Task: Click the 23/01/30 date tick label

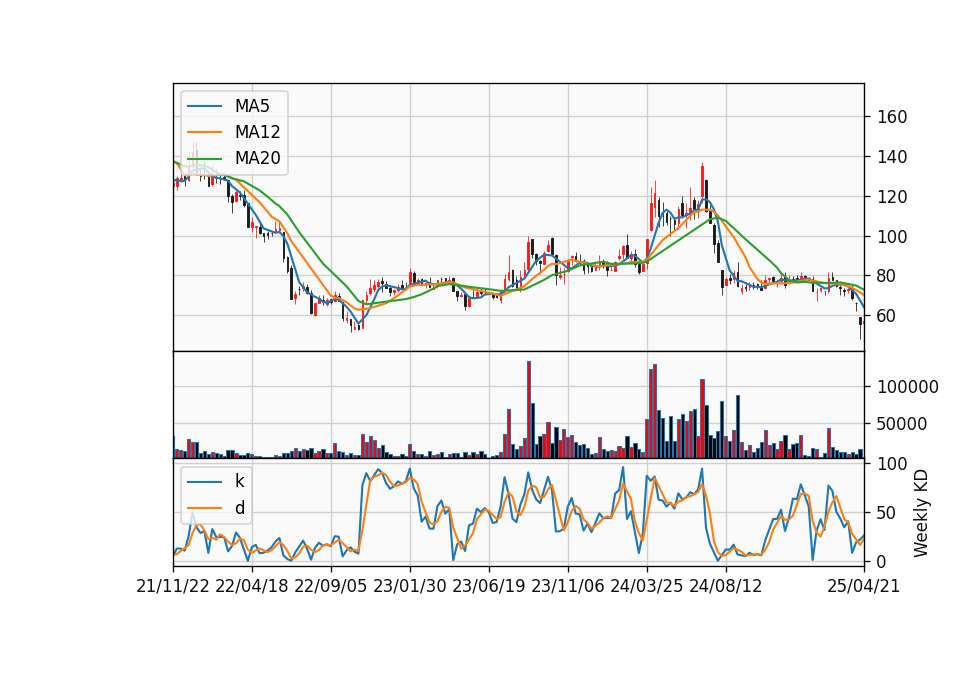Action: tap(410, 586)
